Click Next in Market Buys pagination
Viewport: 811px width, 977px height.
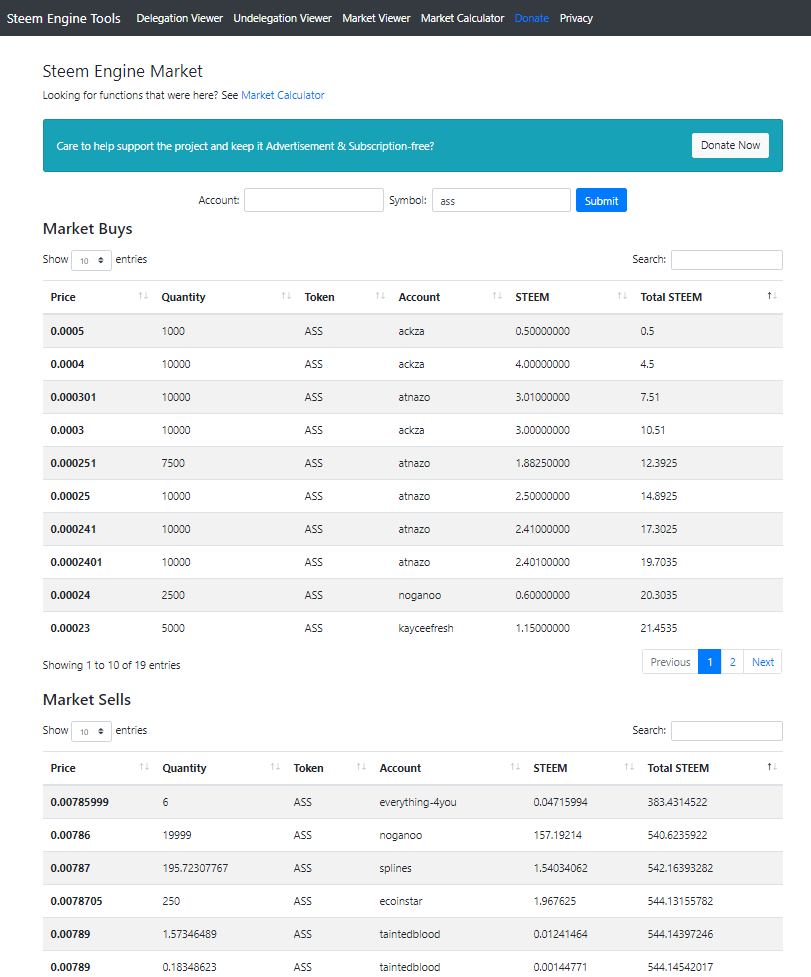[x=763, y=662]
